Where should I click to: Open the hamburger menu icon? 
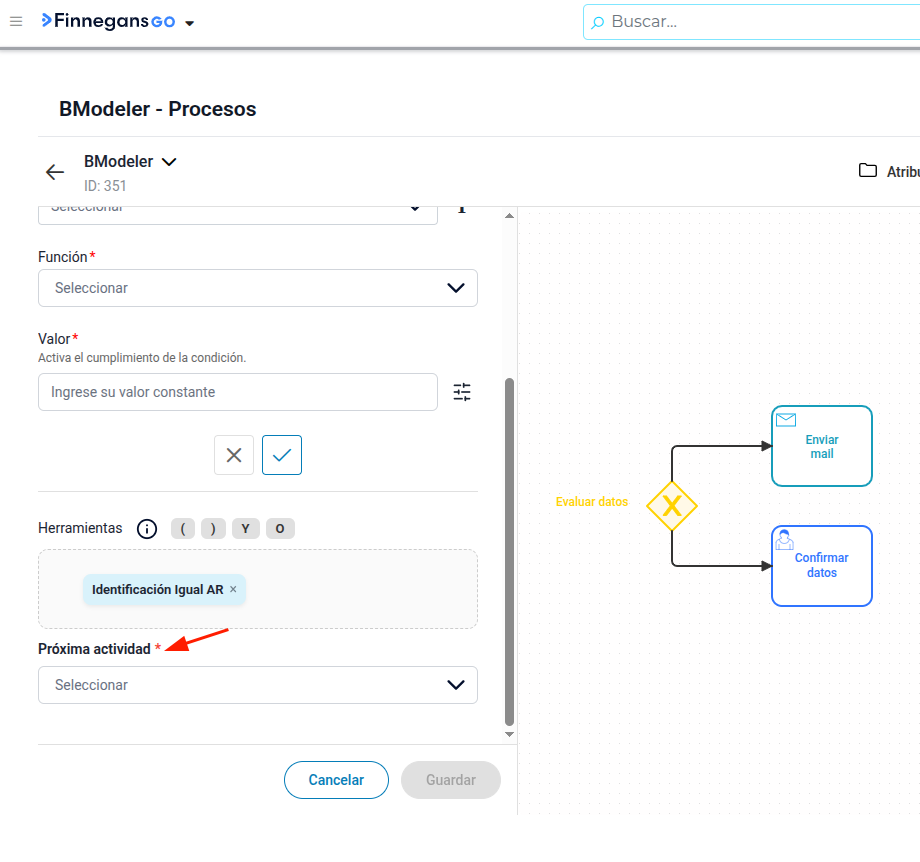click(16, 22)
